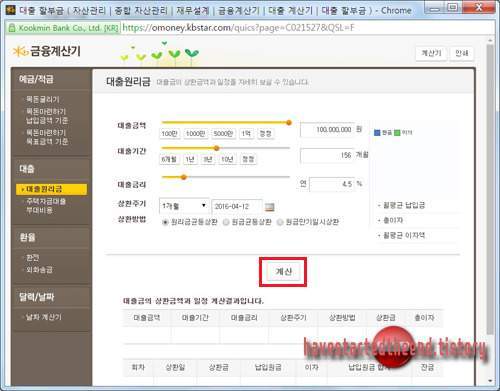Click the 회차 column header
Screen dimensions: 500x391
(x=138, y=367)
